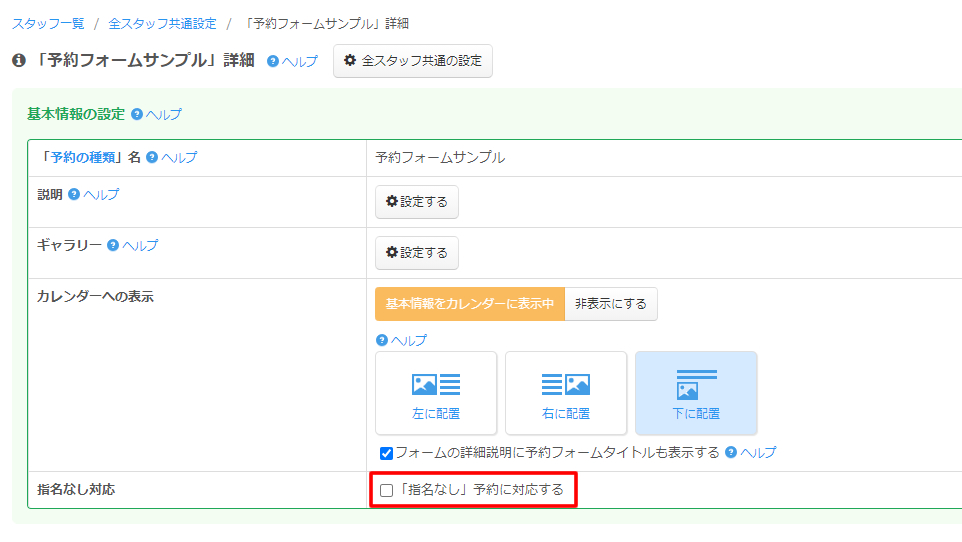This screenshot has height=542, width=962.
Task: Open 全スタッフ共通設定 breadcrumb link
Action: (162, 23)
